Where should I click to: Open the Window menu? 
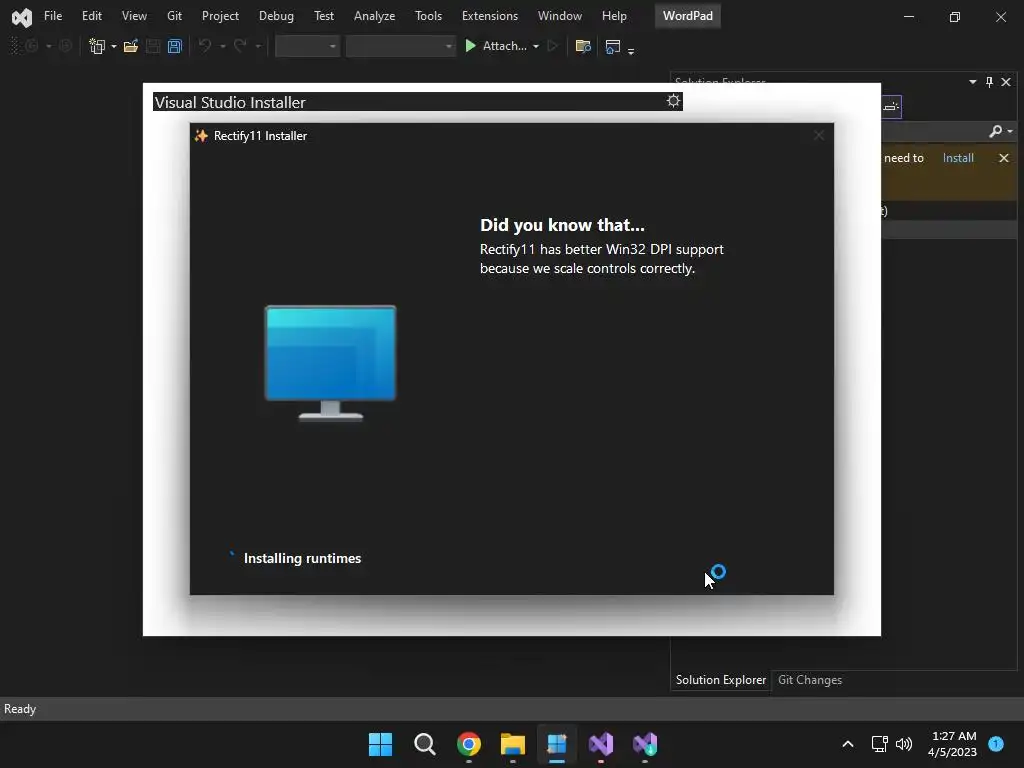coord(560,16)
